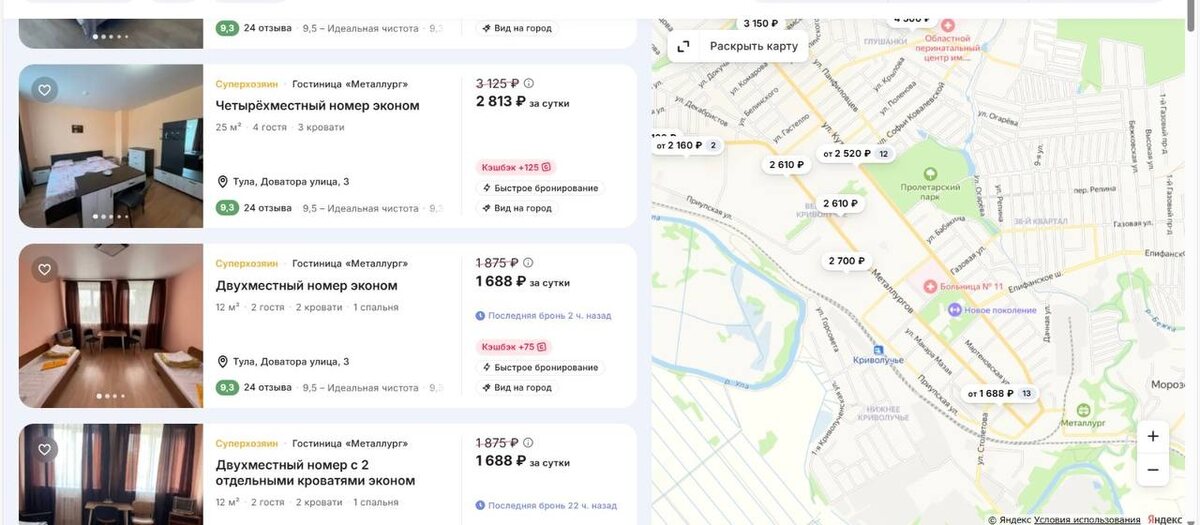Viewport: 1200px width, 525px height.
Task: Open price info icon on 2 отдельными кроватями card
Action: click(529, 443)
